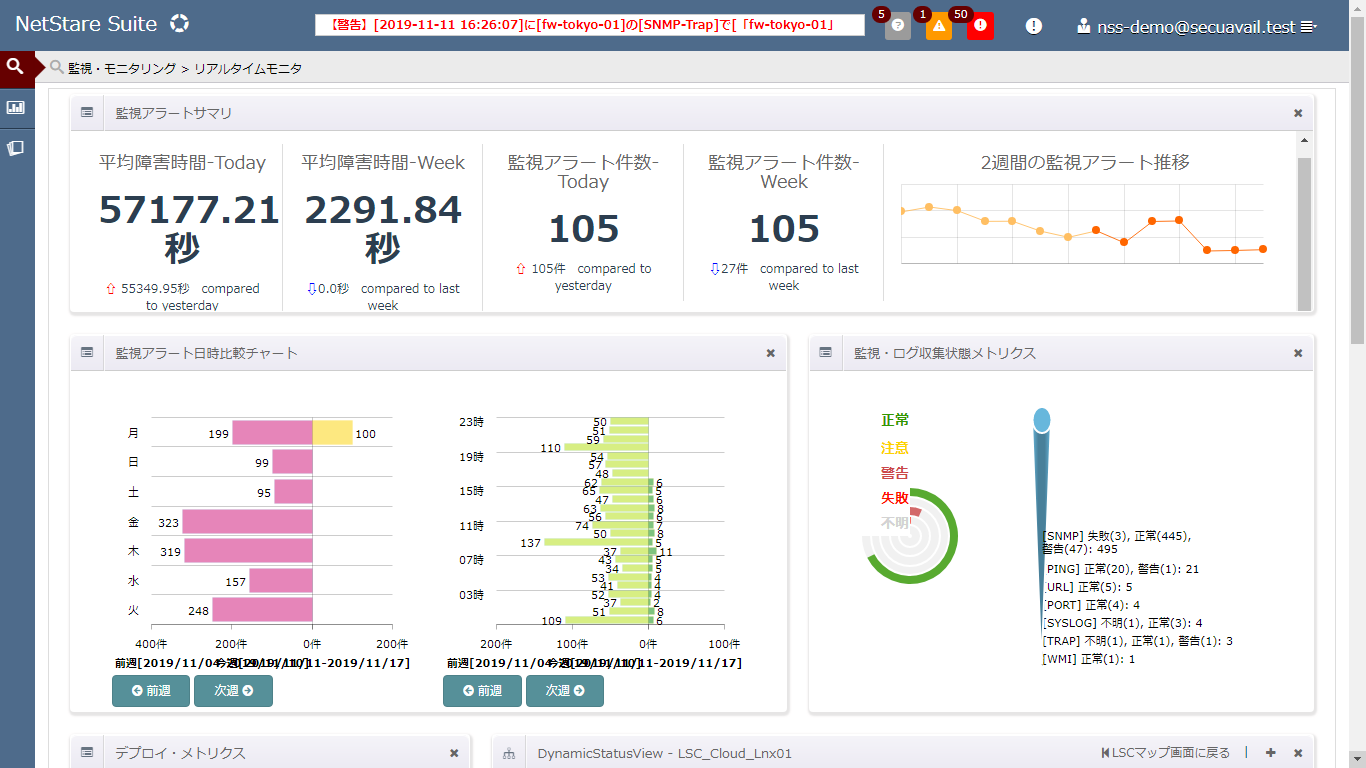Click the user avatar icon beside nss-demo
Image resolution: width=1366 pixels, height=768 pixels.
pos(1084,27)
